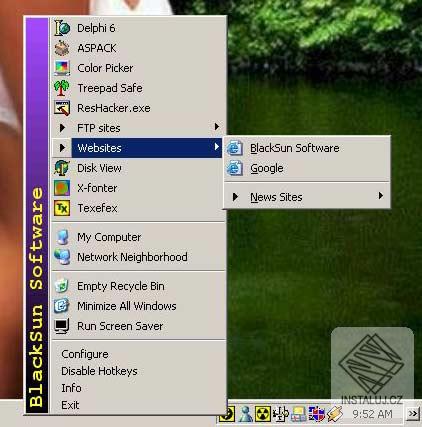Click the Minimize All Windows label

[127, 306]
